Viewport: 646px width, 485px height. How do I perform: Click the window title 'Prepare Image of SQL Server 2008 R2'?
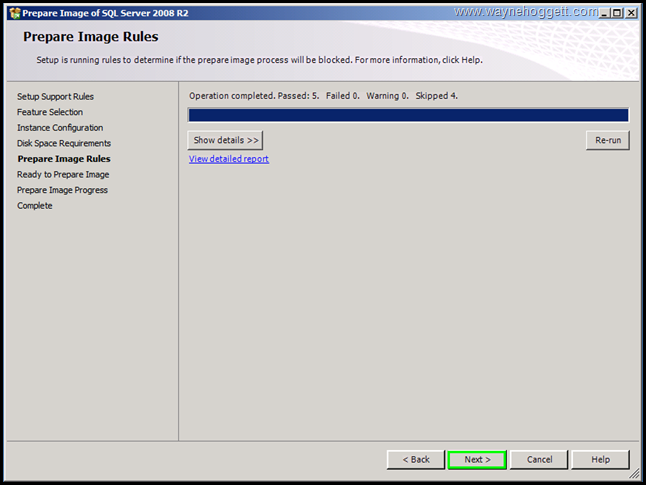105,13
